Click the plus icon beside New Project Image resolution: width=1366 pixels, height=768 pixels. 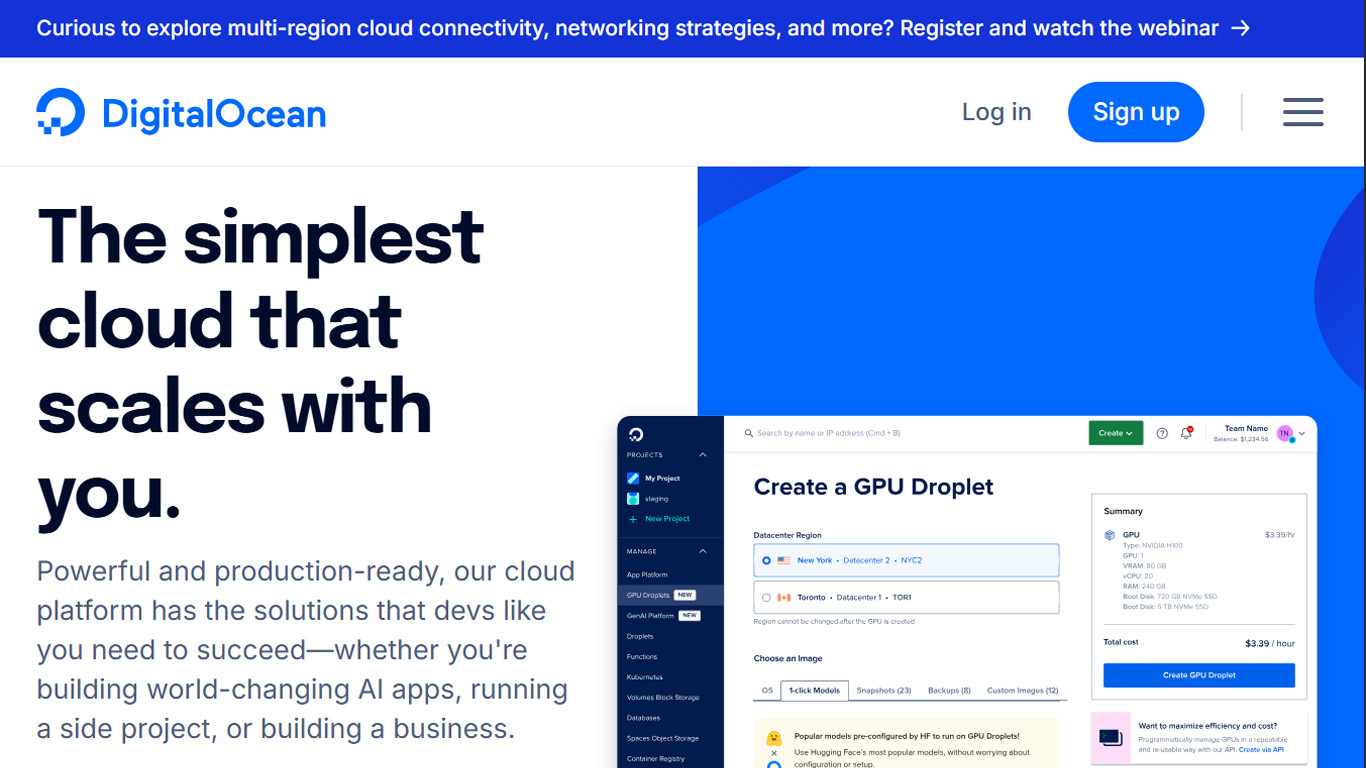point(633,519)
